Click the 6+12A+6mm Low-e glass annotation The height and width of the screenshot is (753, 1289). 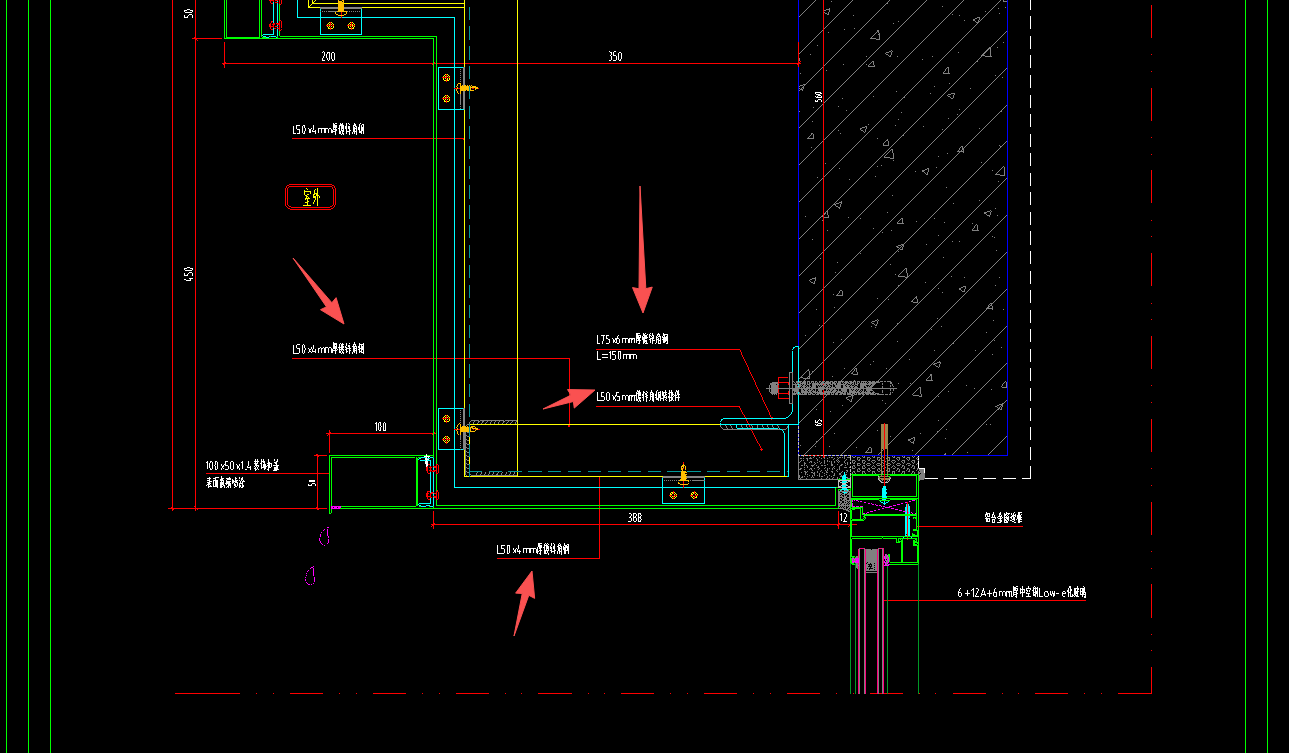[1021, 593]
